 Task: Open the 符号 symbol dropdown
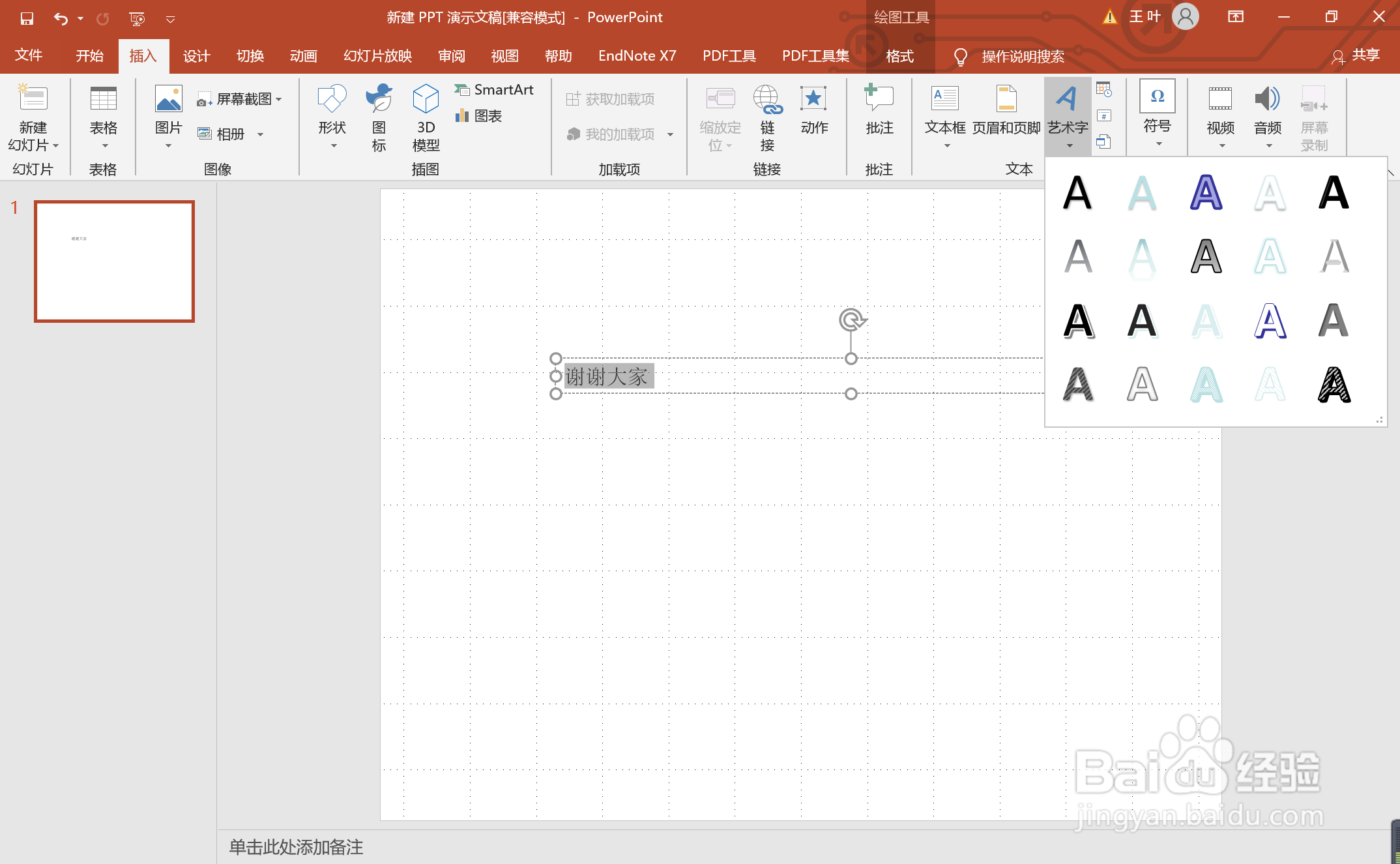click(1158, 143)
